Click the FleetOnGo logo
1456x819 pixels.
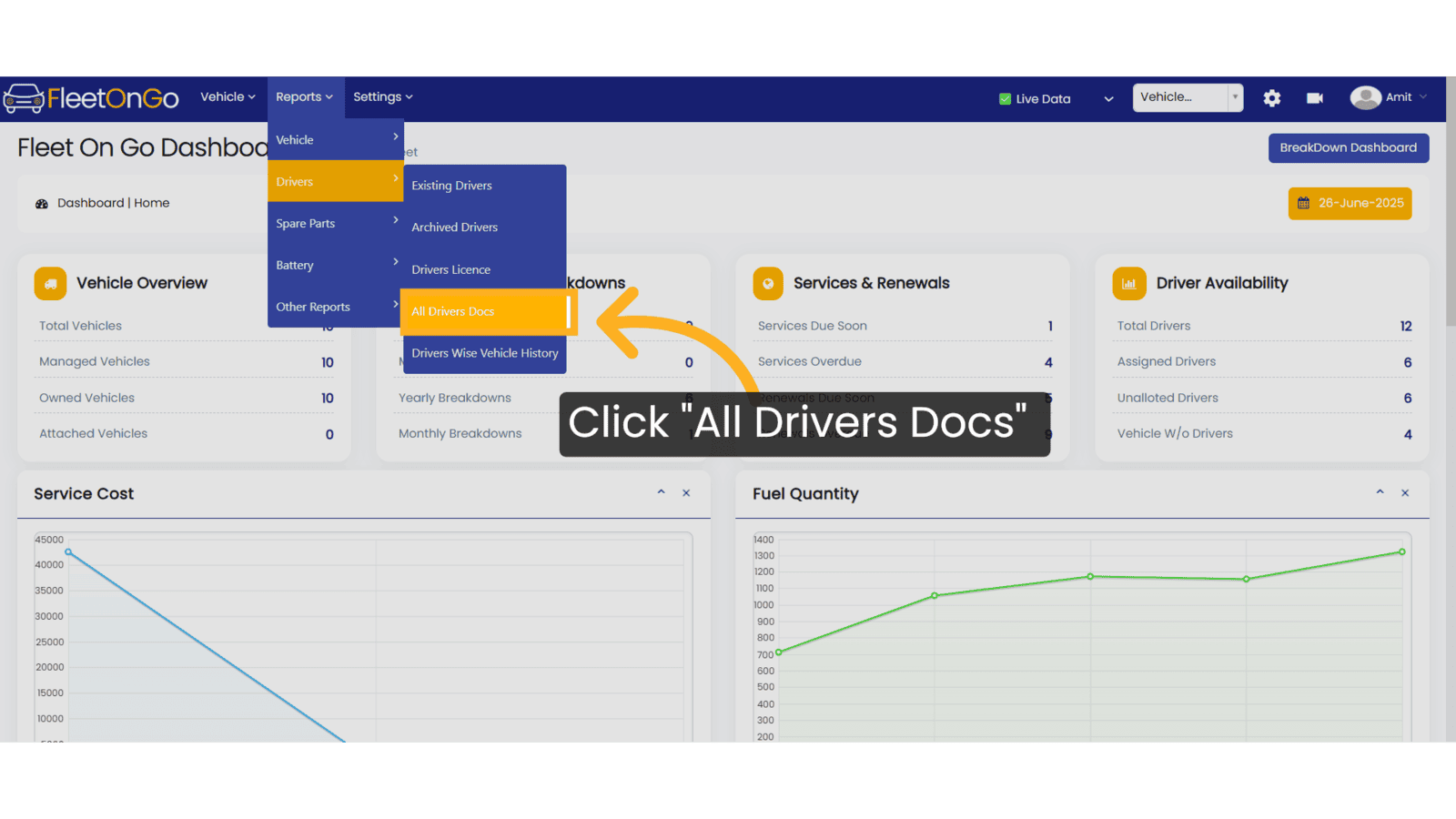coord(91,97)
